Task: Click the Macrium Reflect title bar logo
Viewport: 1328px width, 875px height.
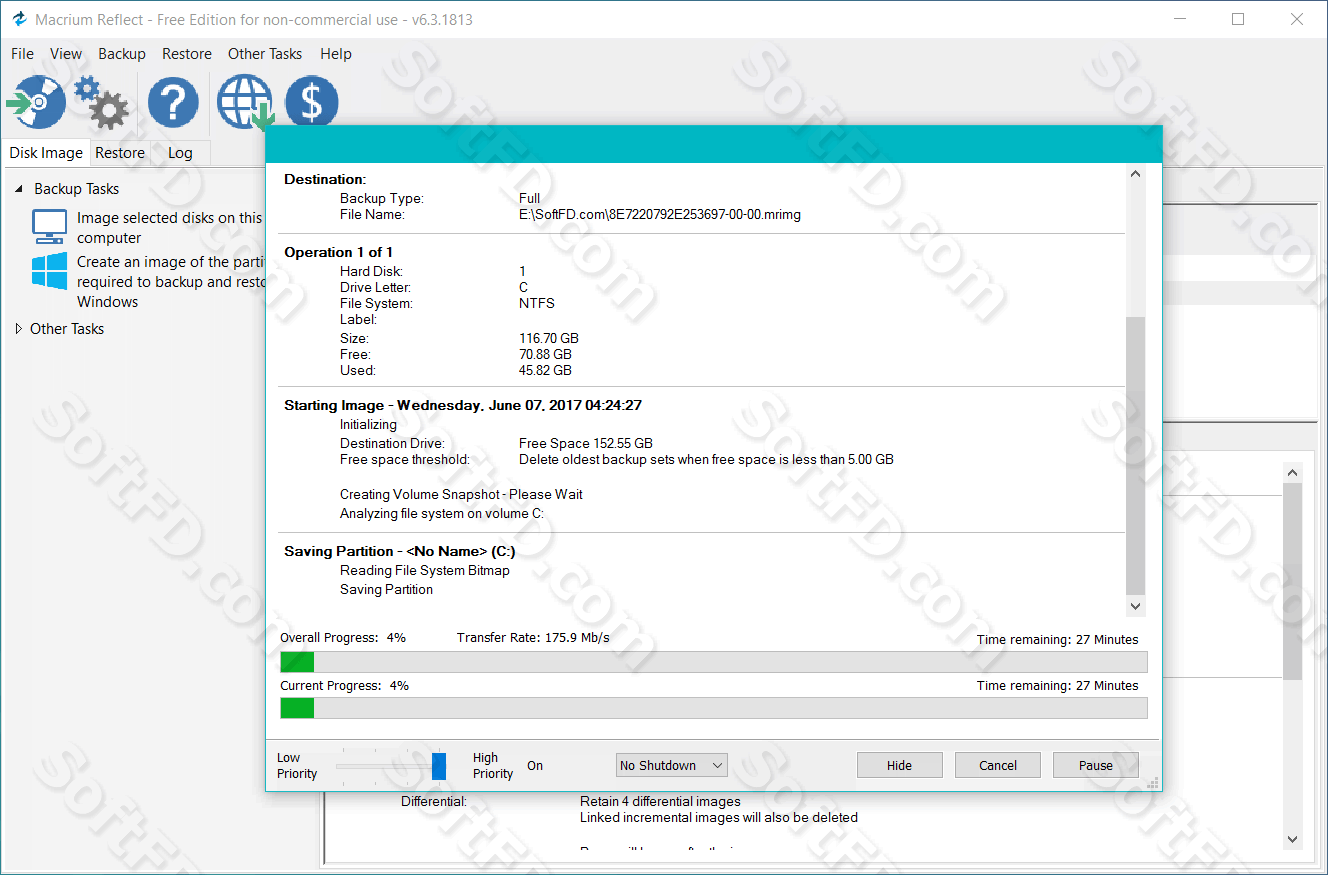Action: click(x=19, y=19)
